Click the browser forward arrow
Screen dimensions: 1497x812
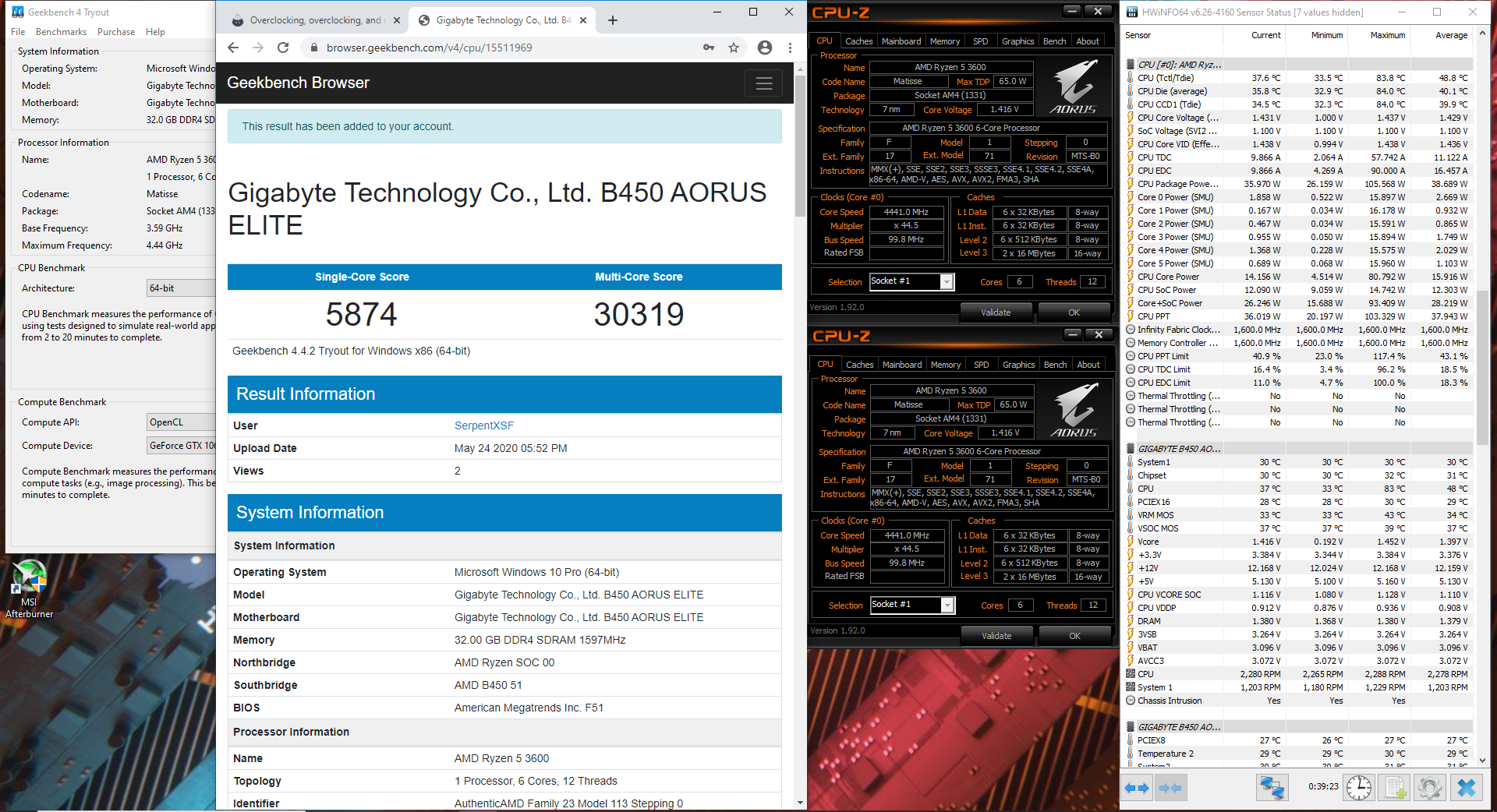coord(258,48)
